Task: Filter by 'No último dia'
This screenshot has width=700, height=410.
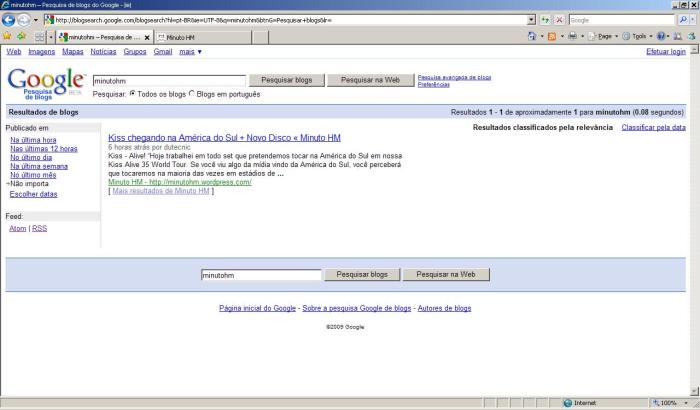Action: [31, 157]
